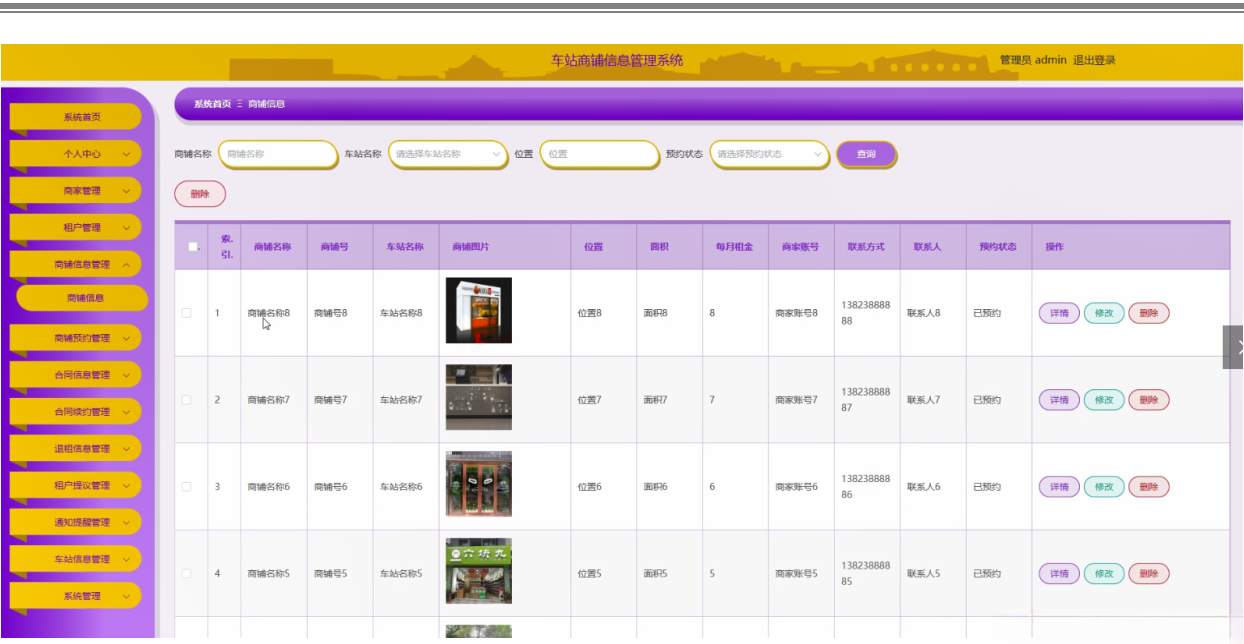Screen dimensions: 1244x644
Task: Click the 预约状态 column header
Action: tap(998, 247)
